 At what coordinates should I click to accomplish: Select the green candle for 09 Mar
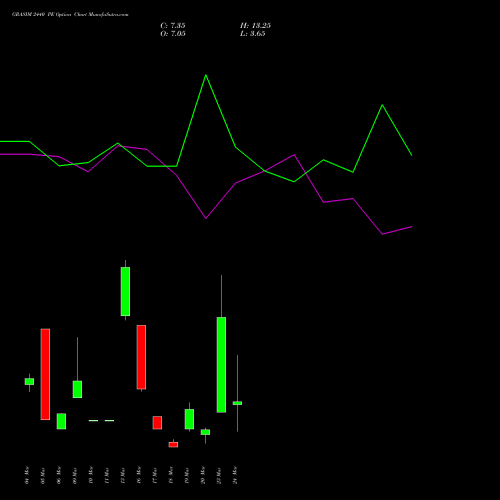pyautogui.click(x=77, y=389)
